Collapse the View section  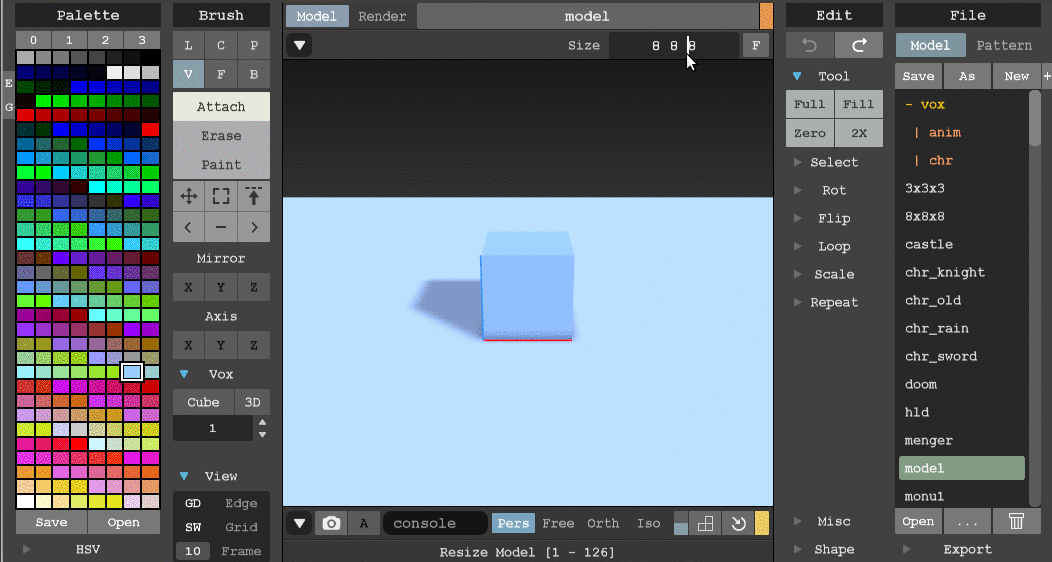pos(184,476)
